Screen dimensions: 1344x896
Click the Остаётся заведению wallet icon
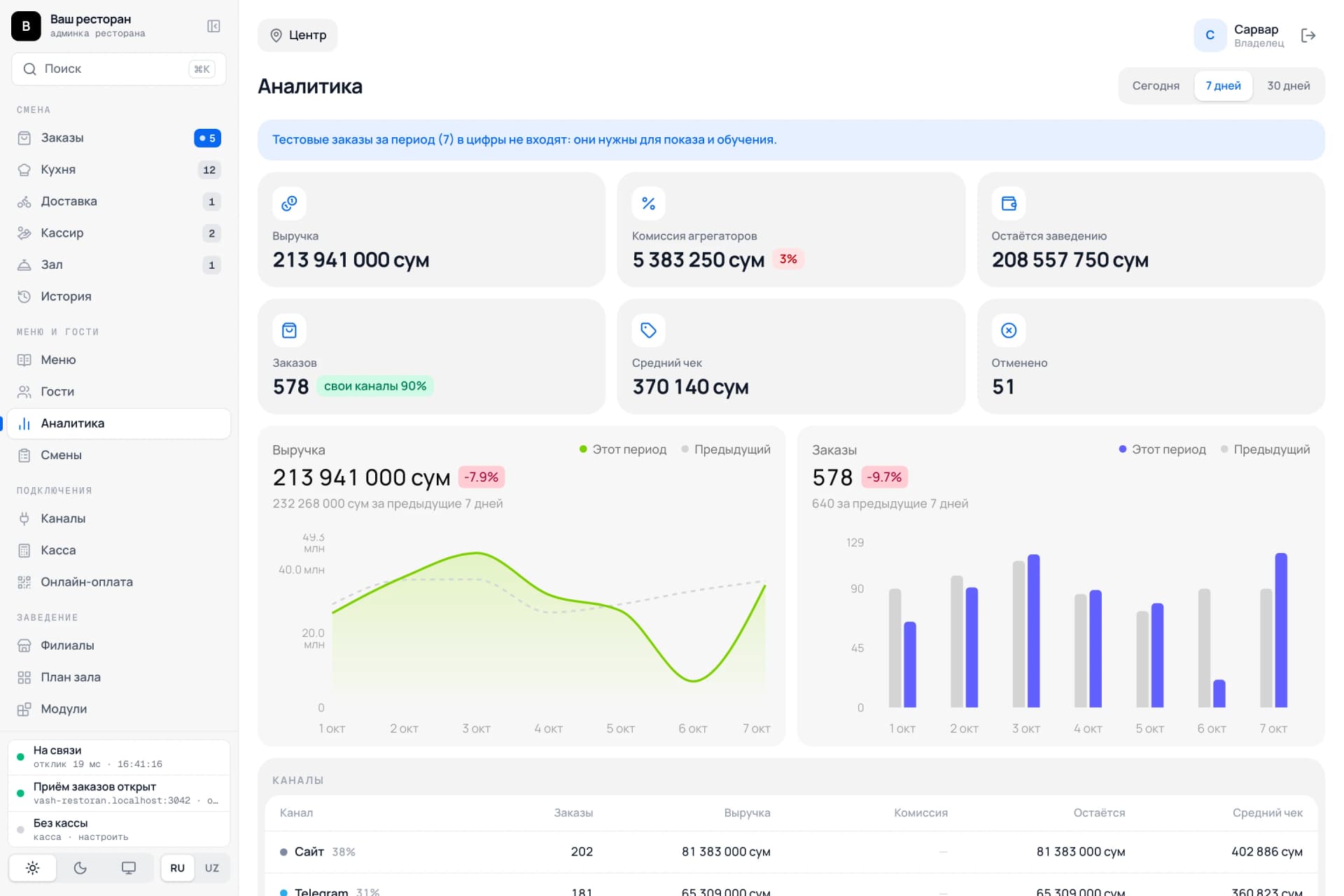pyautogui.click(x=1009, y=204)
